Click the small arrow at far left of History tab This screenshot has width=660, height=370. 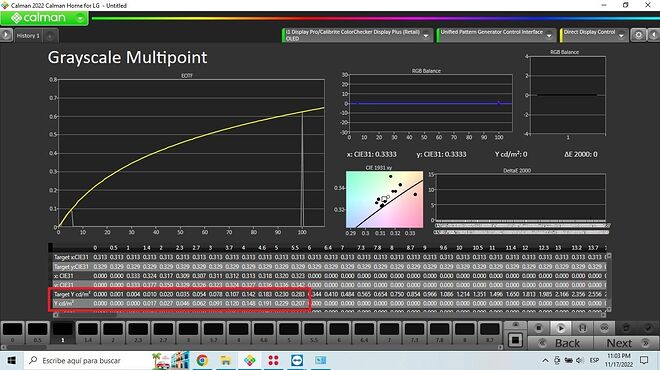pos(6,35)
